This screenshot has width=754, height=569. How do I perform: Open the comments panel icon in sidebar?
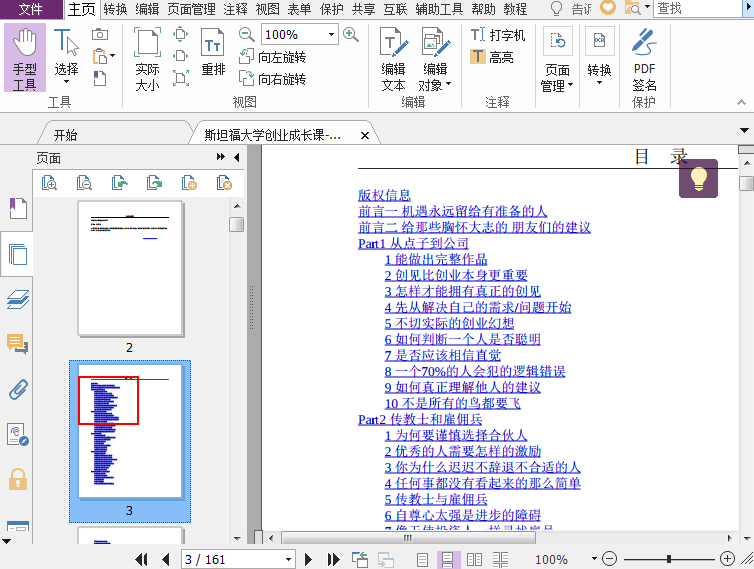(18, 344)
